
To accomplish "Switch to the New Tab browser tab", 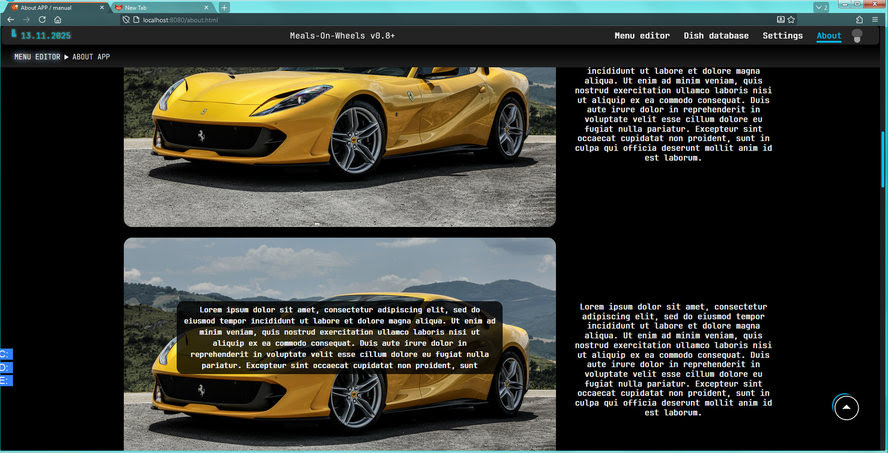I will [x=160, y=7].
